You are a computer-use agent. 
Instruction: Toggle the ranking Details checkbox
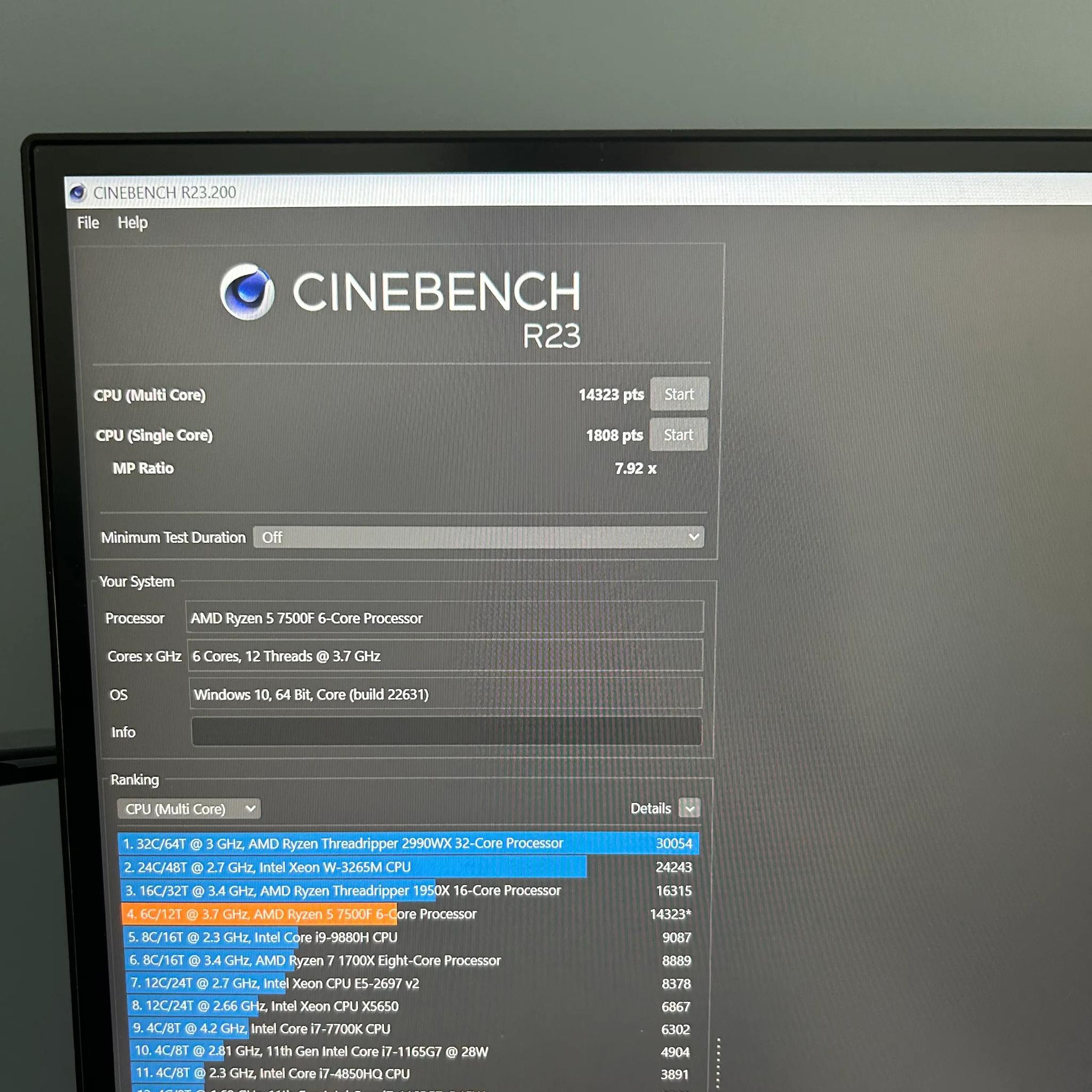[689, 808]
